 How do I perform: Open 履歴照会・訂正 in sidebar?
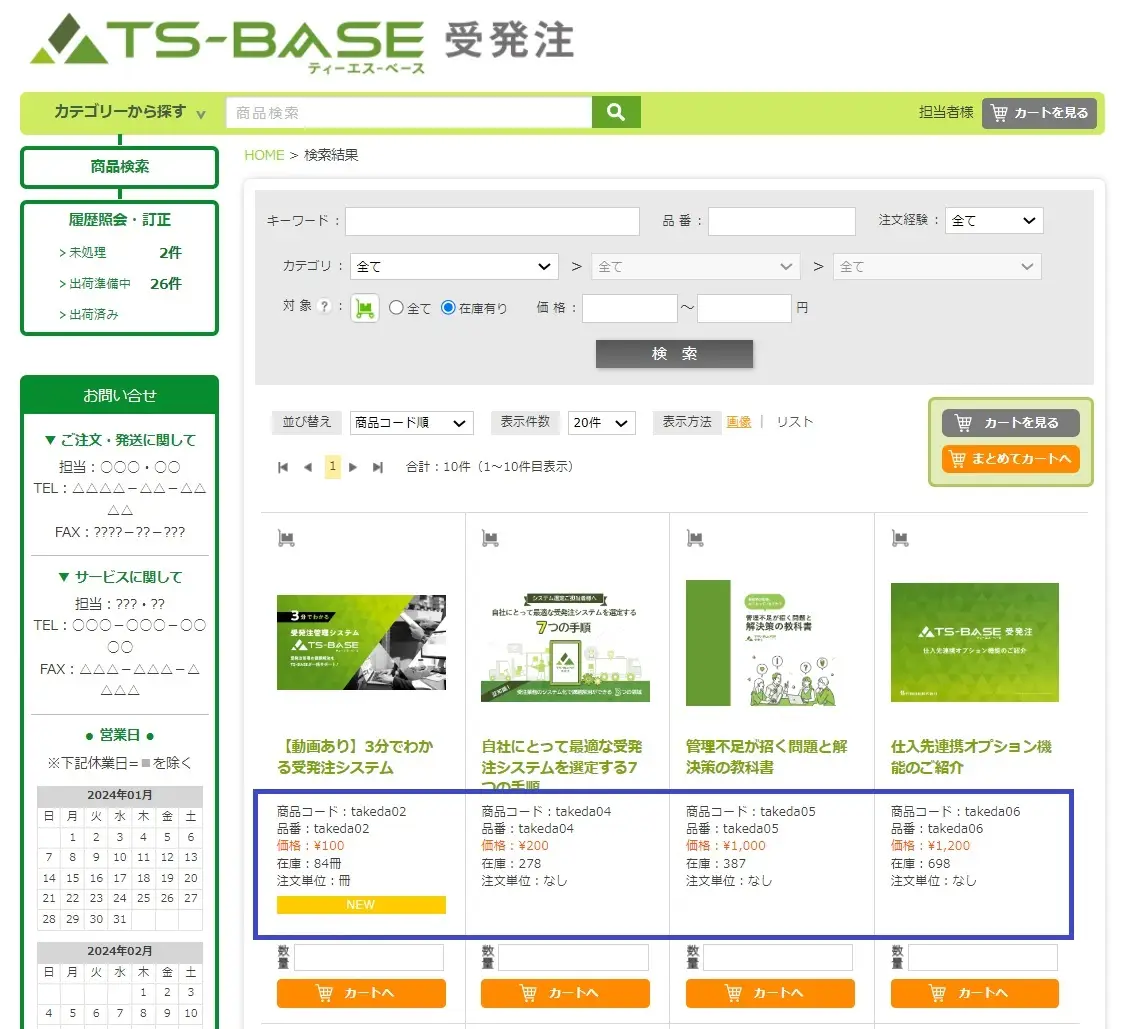(119, 220)
